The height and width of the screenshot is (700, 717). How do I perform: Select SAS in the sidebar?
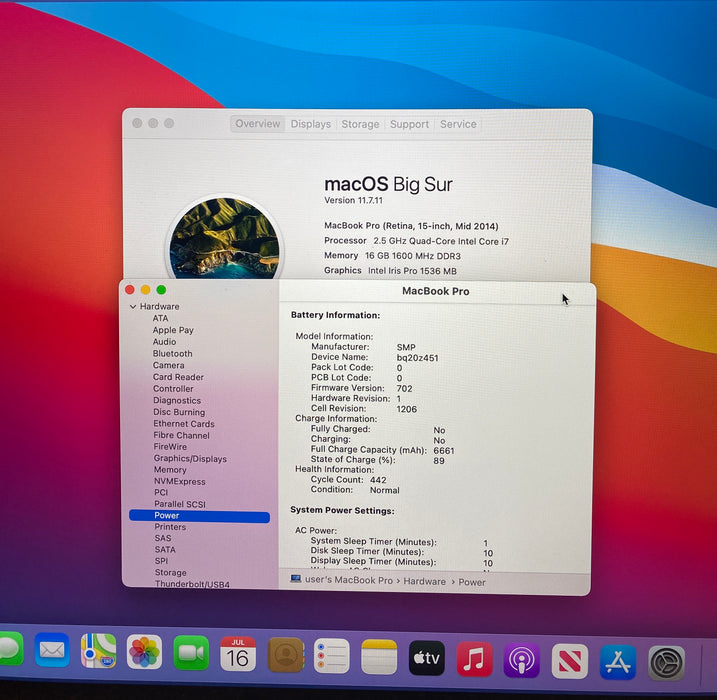pyautogui.click(x=163, y=538)
